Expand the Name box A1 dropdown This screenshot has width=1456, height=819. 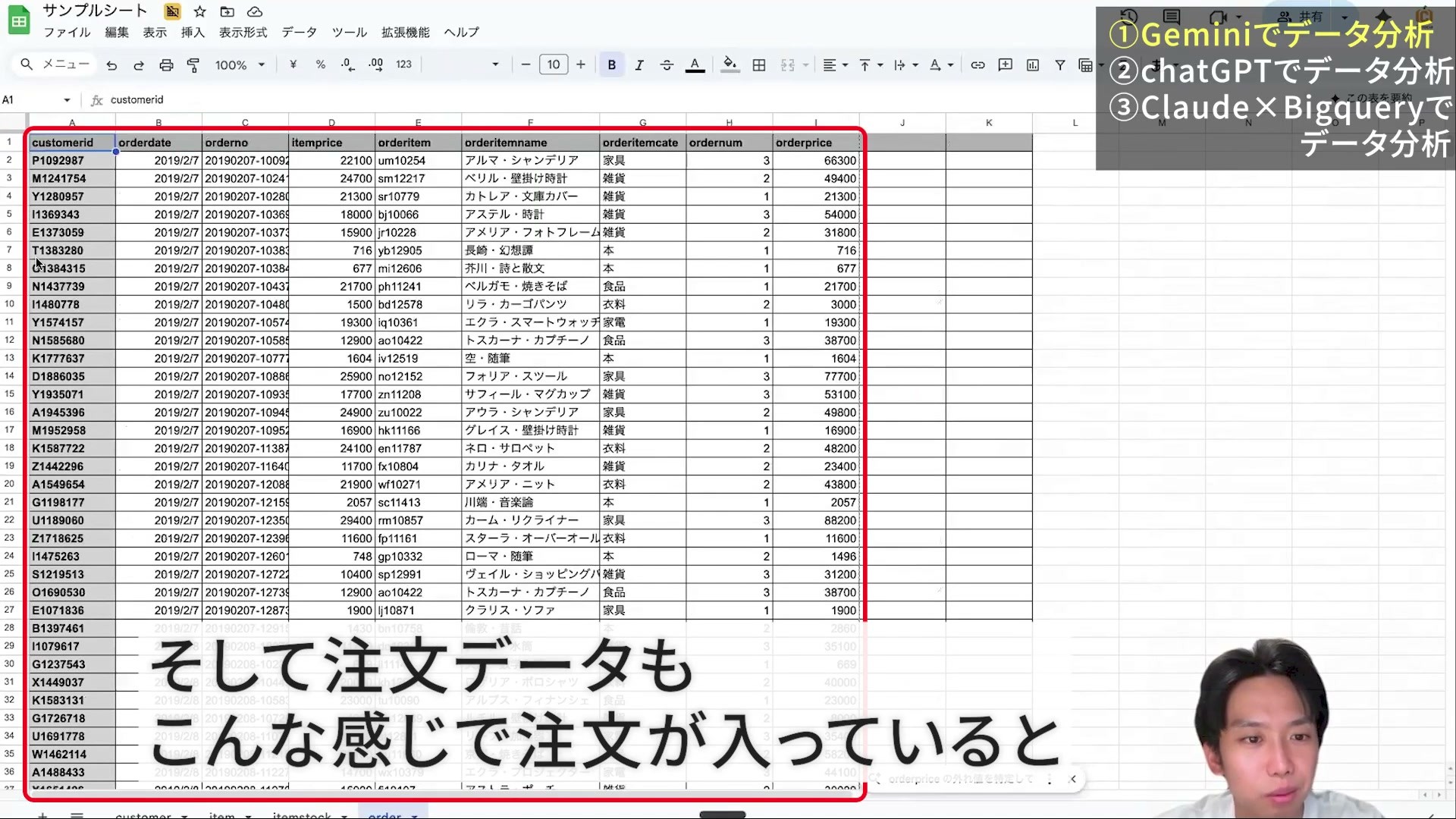coord(67,100)
